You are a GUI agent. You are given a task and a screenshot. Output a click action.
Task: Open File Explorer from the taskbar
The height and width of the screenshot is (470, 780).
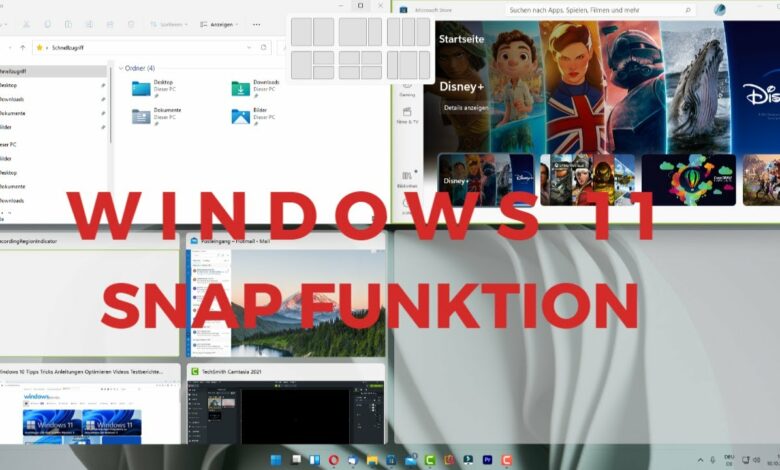[372, 460]
